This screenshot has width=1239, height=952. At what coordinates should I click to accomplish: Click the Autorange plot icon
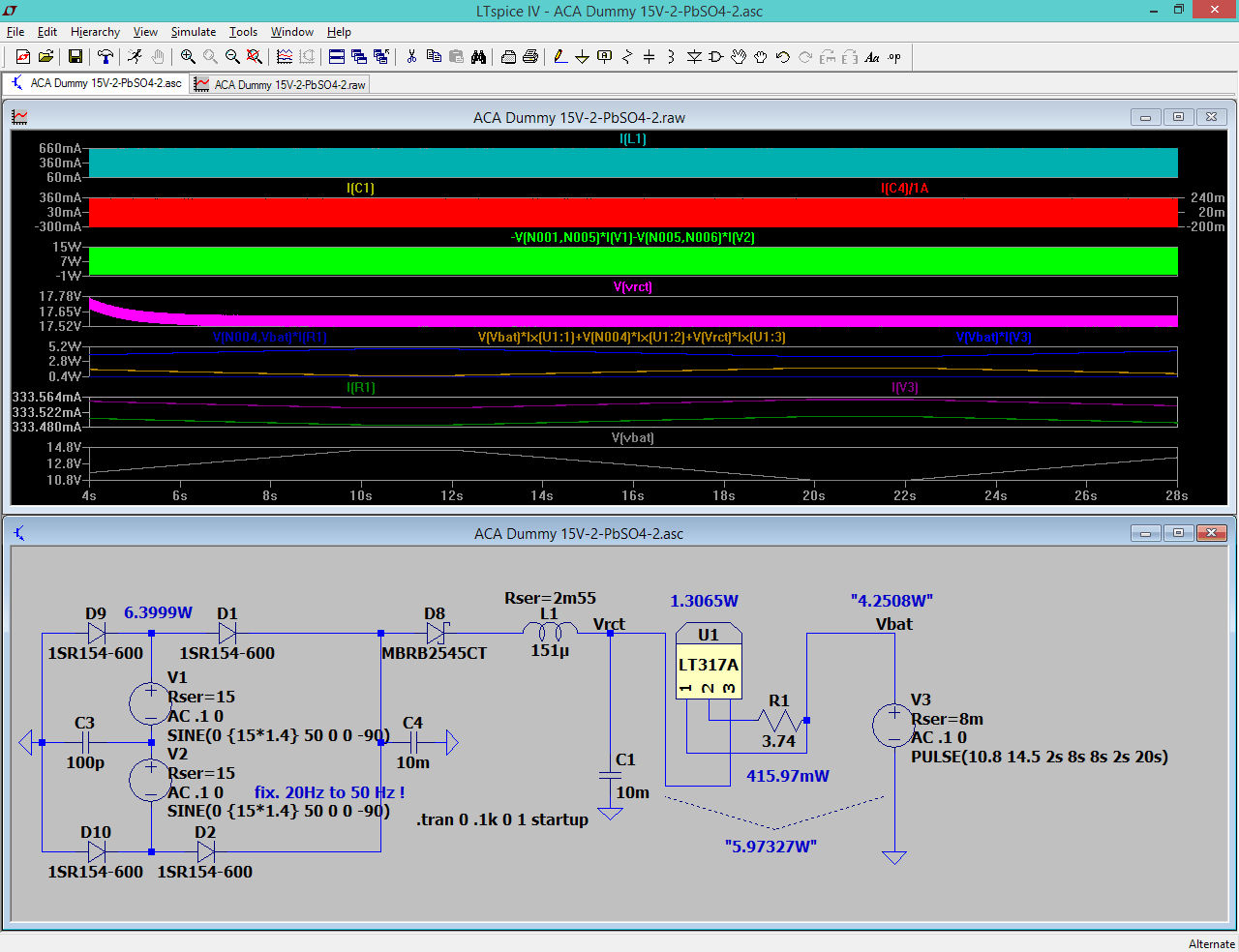pyautogui.click(x=285, y=57)
